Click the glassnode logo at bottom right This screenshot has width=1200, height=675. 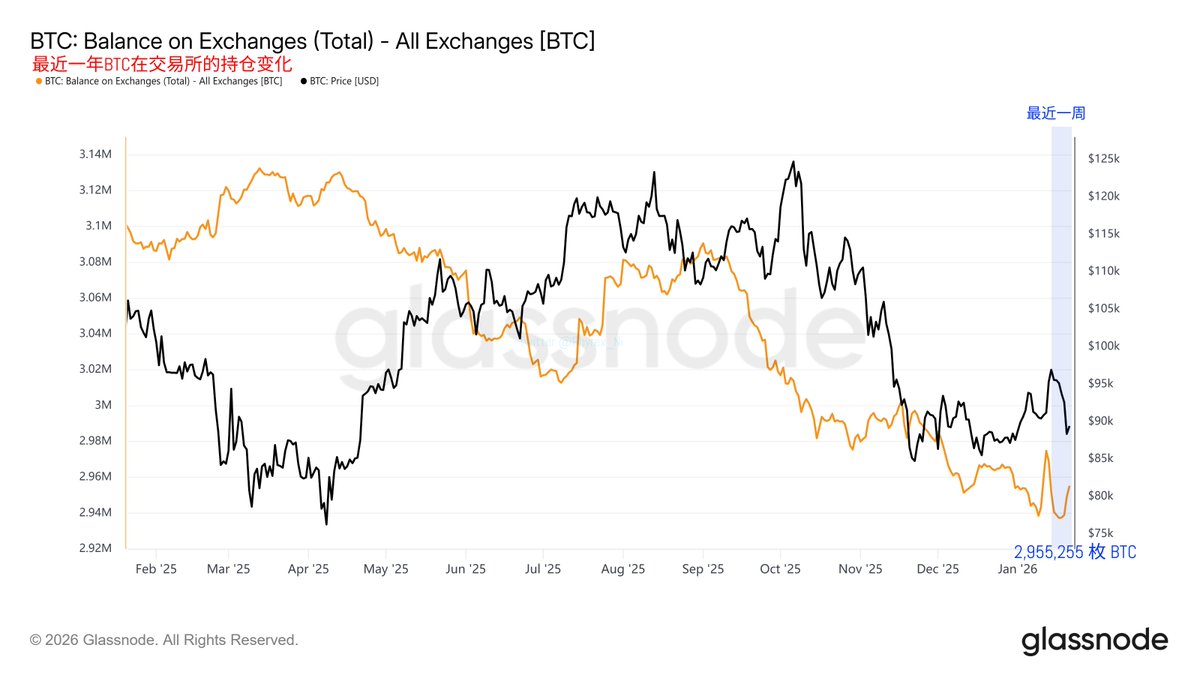coord(1094,640)
